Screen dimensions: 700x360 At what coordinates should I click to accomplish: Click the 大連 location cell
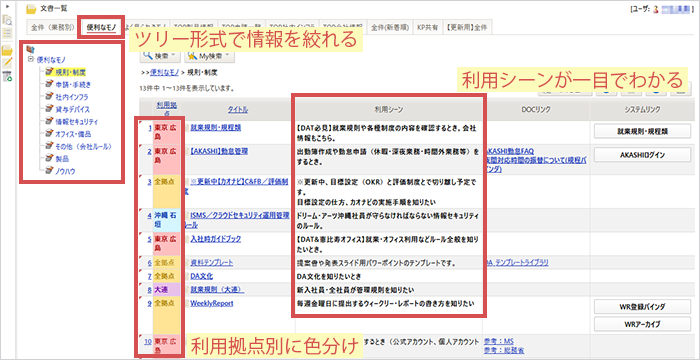167,289
